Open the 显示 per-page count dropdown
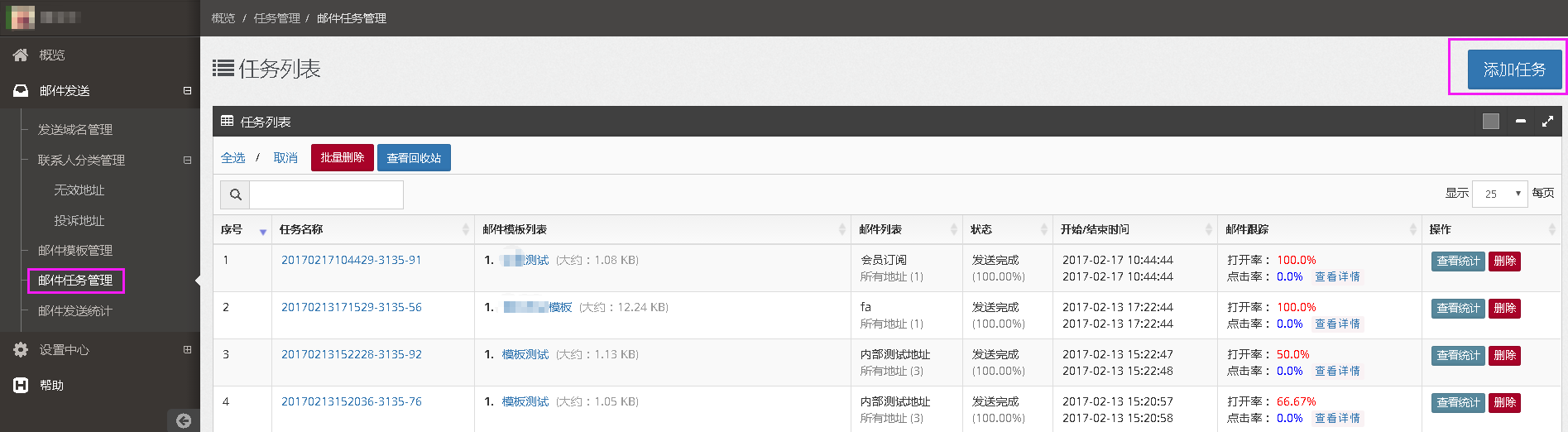This screenshot has height=432, width=1568. 1498,194
